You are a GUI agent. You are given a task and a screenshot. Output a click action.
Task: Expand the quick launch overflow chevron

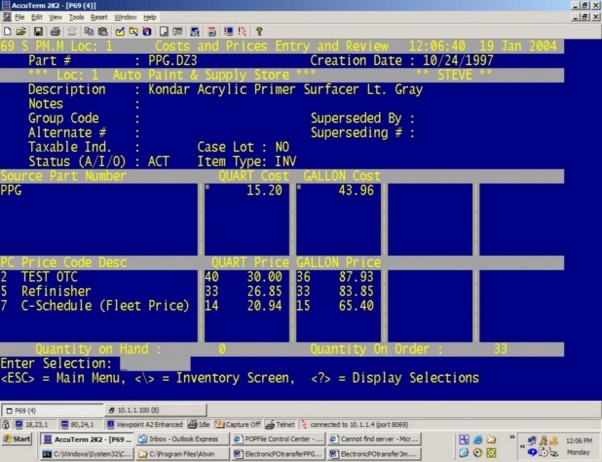click(x=512, y=437)
